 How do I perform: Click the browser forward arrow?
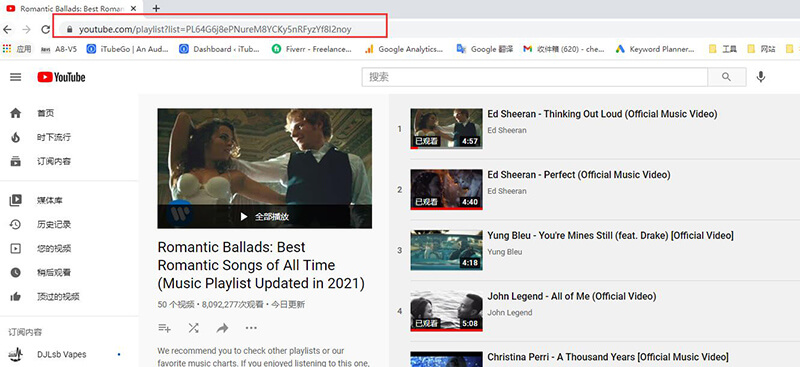point(27,30)
